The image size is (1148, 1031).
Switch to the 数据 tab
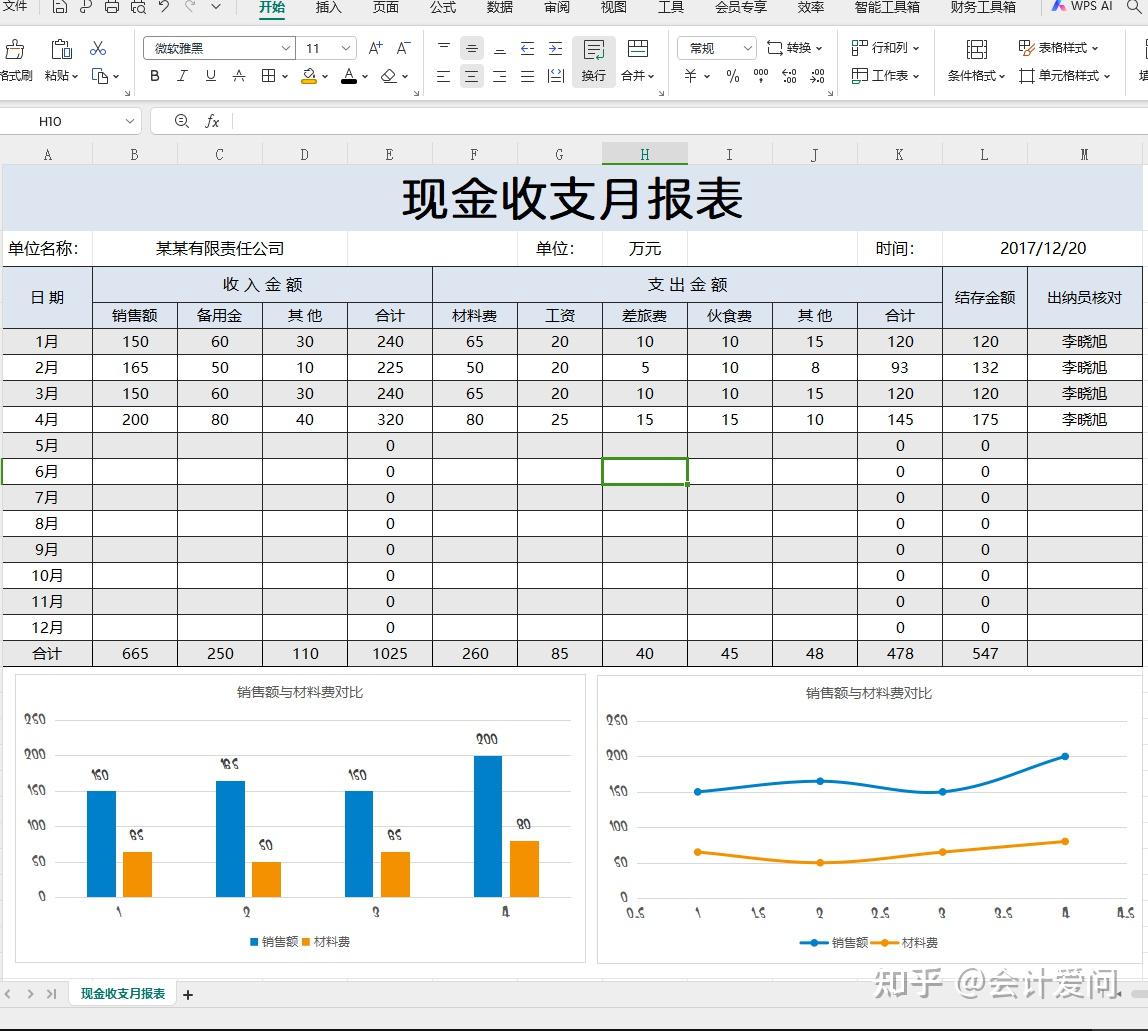coord(500,7)
